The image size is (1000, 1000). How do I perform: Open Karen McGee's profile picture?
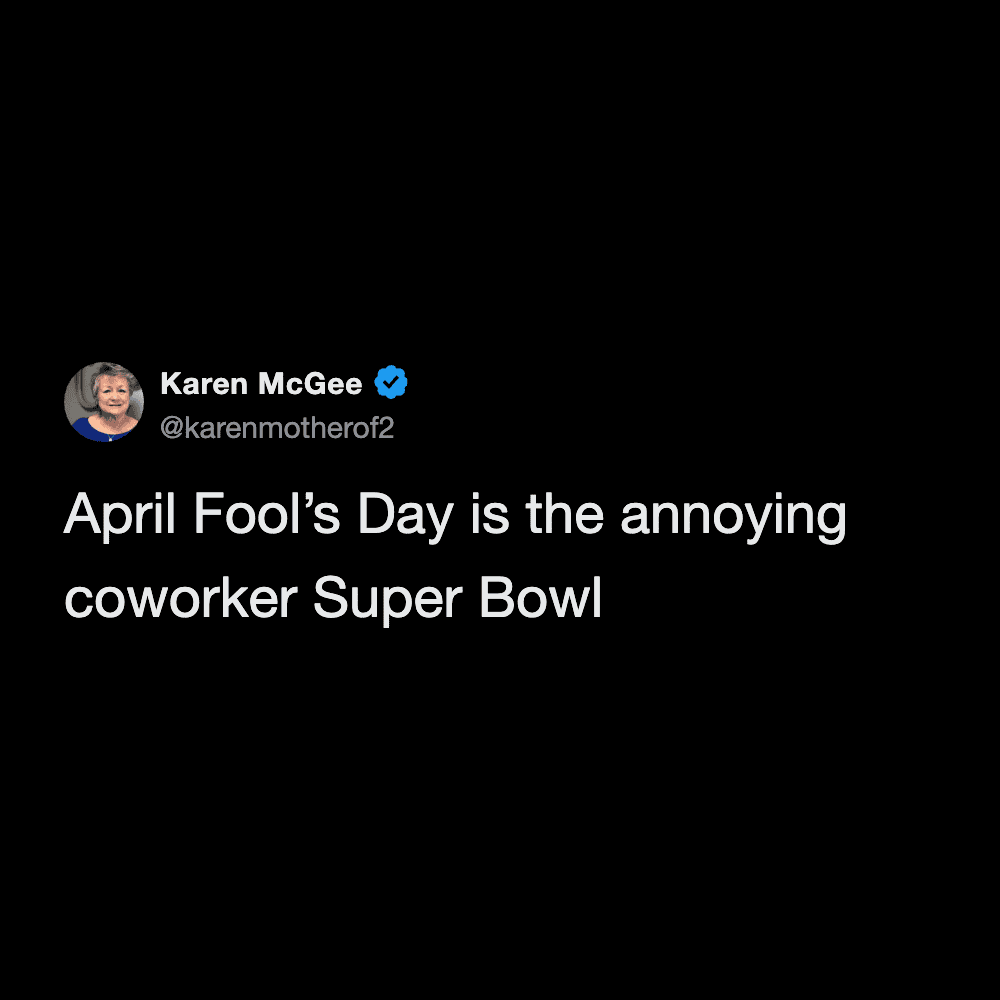tap(104, 402)
